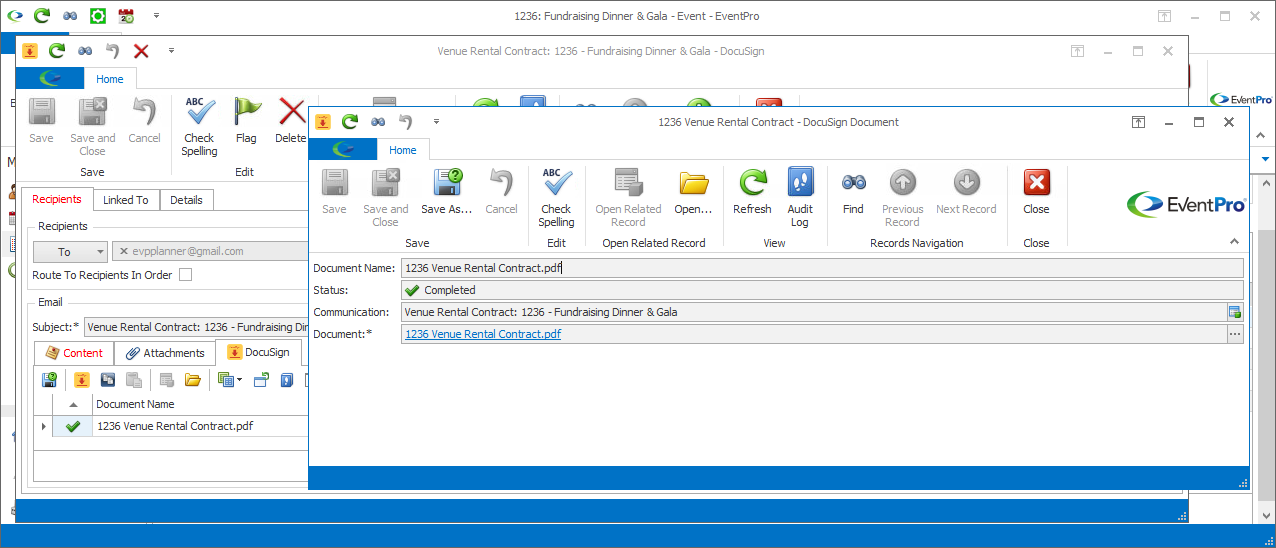Open the Attachments tab

(165, 353)
